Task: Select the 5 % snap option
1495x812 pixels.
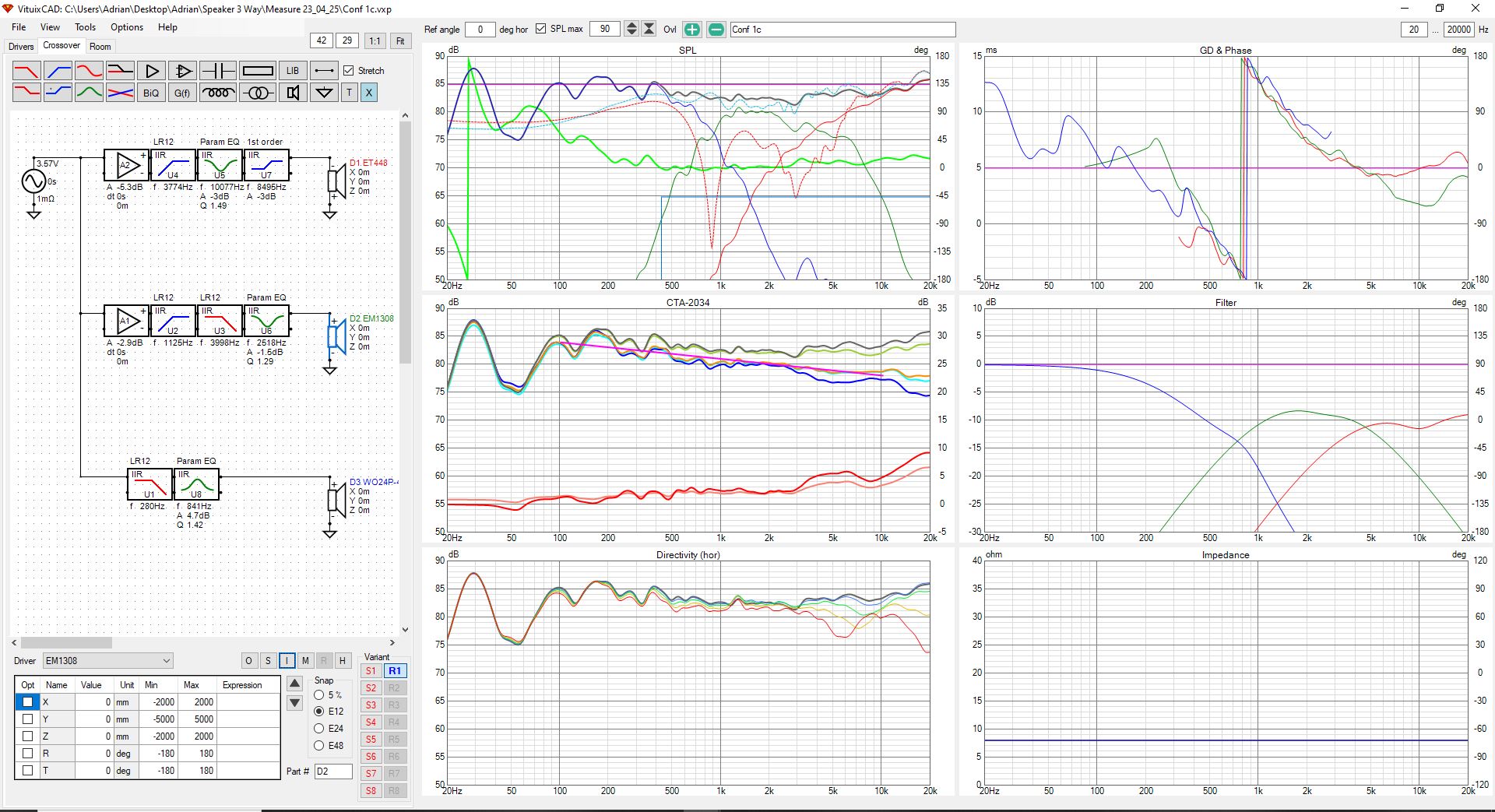Action: pyautogui.click(x=319, y=694)
